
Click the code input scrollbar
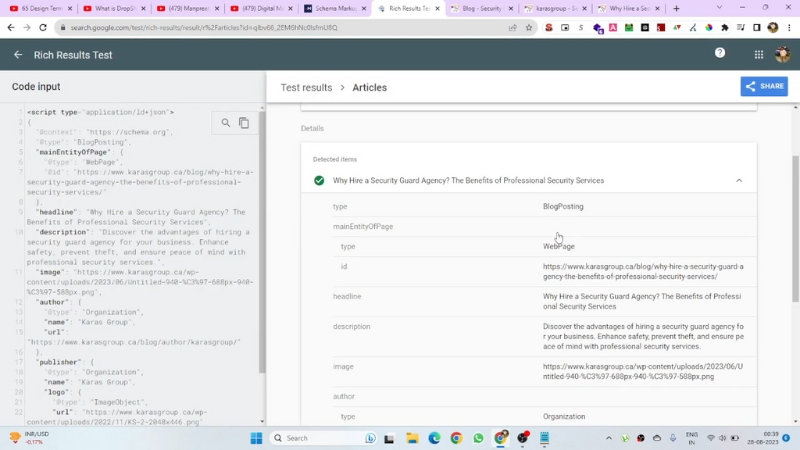tap(262, 242)
